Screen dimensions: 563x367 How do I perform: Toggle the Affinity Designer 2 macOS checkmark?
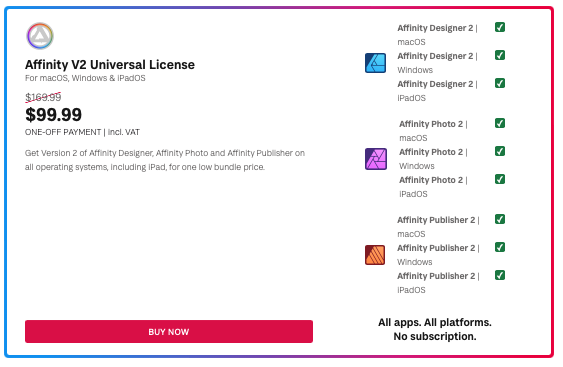coord(500,27)
